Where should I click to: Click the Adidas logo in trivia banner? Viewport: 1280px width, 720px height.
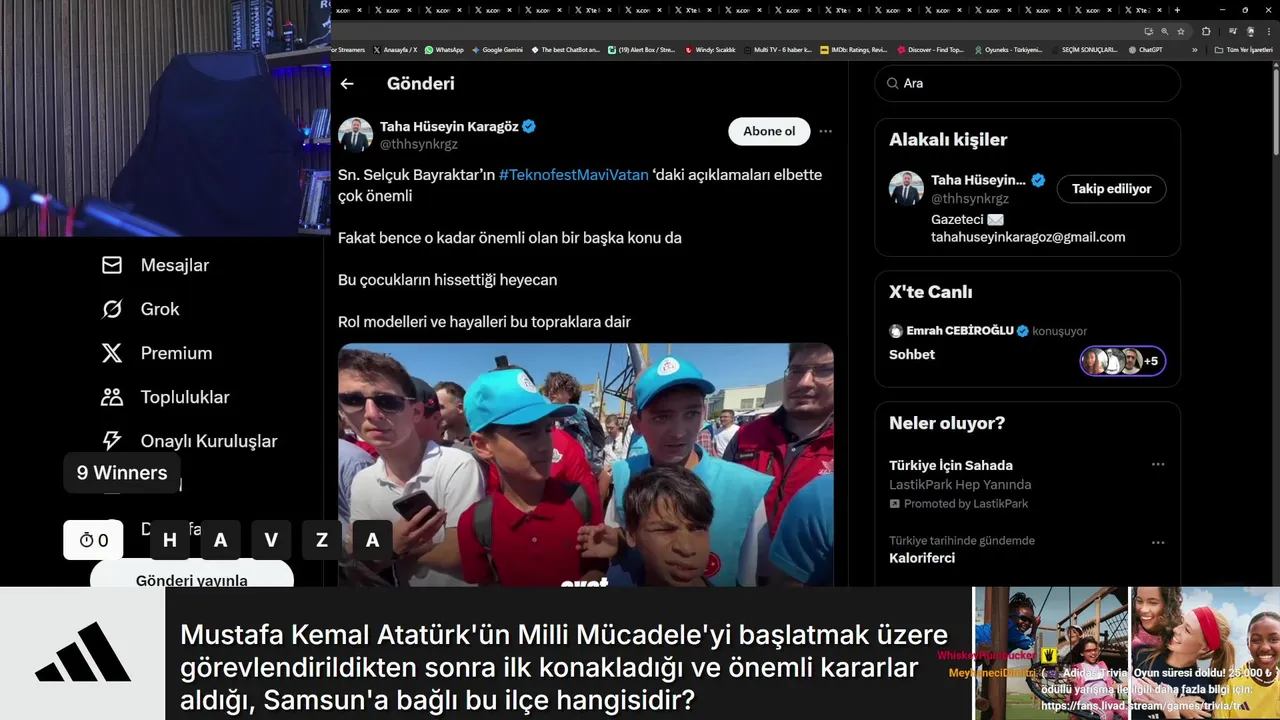pos(83,653)
